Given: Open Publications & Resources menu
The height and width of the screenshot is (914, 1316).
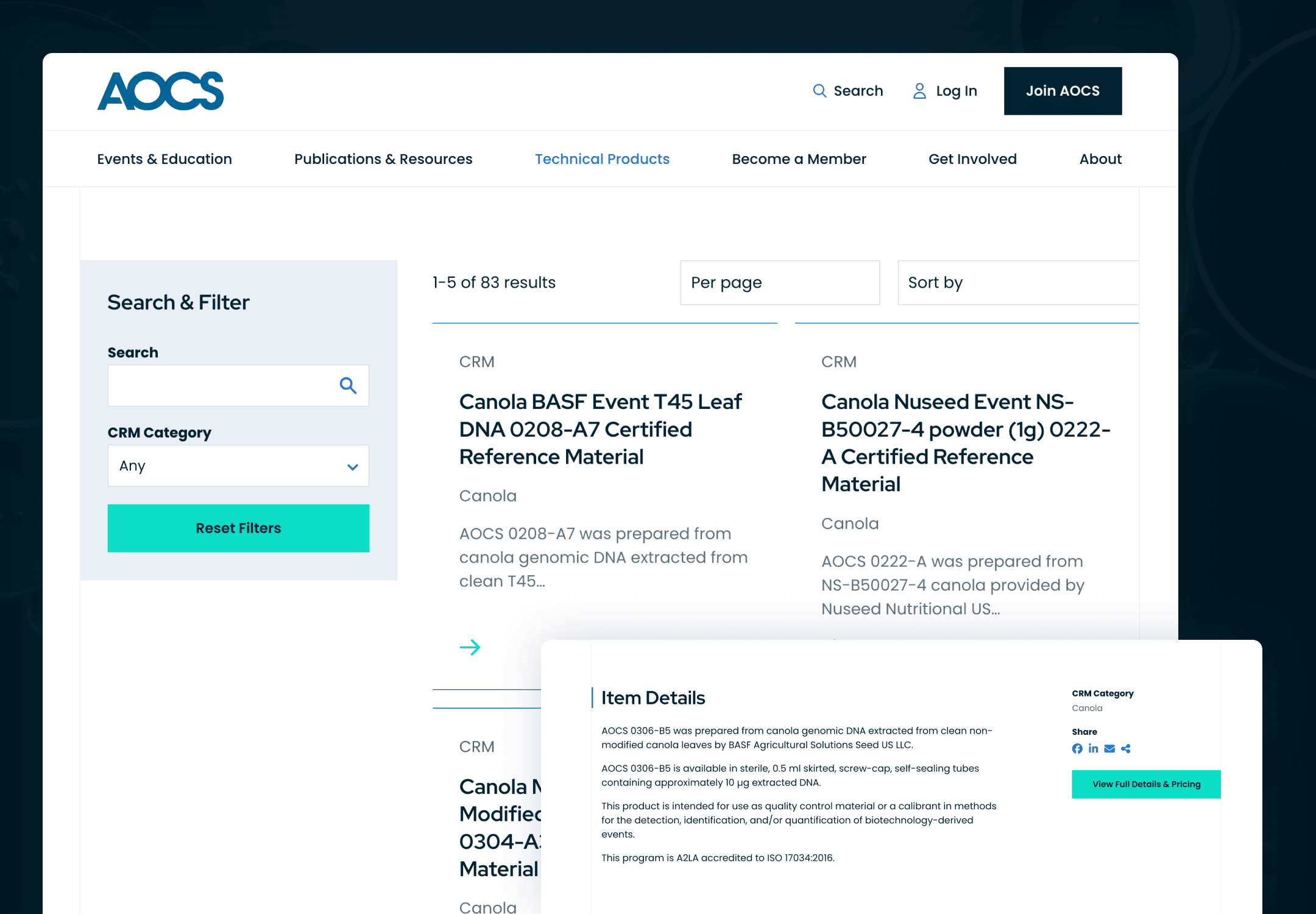Looking at the screenshot, I should [383, 159].
